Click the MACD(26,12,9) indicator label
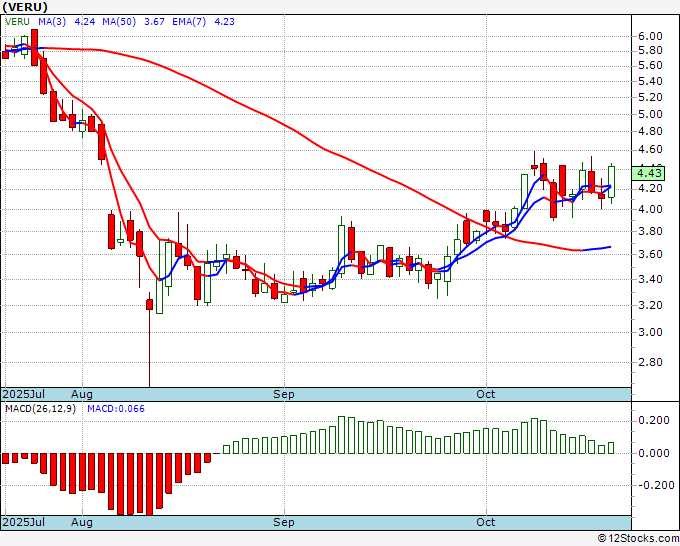The image size is (680, 546). coord(40,409)
